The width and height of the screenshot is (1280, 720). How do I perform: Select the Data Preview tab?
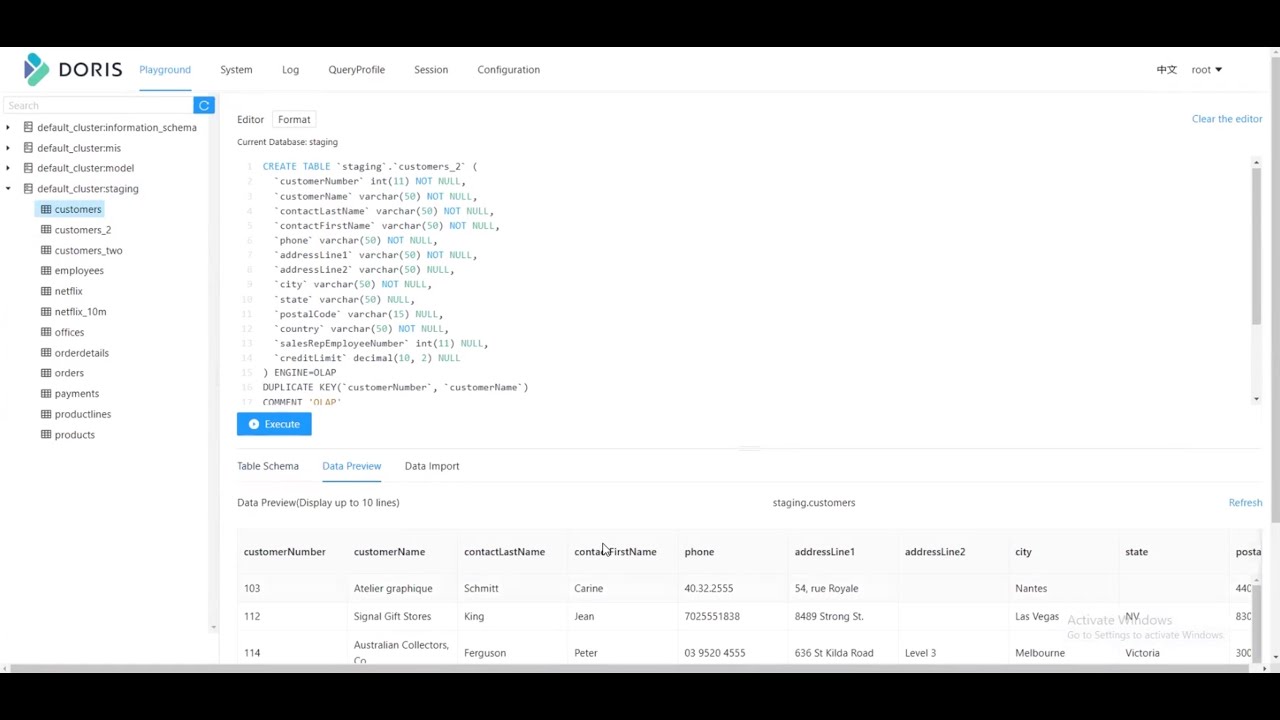pos(351,466)
